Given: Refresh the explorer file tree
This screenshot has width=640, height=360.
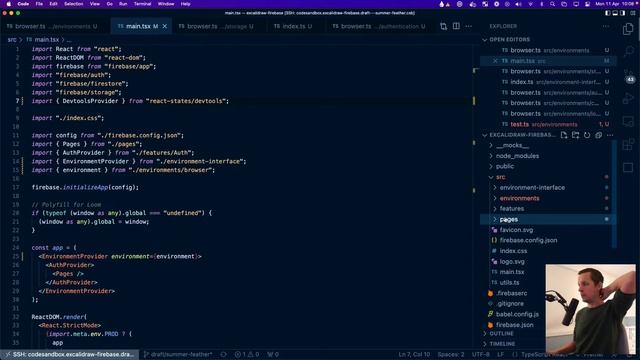Looking at the screenshot, I should click(x=587, y=135).
